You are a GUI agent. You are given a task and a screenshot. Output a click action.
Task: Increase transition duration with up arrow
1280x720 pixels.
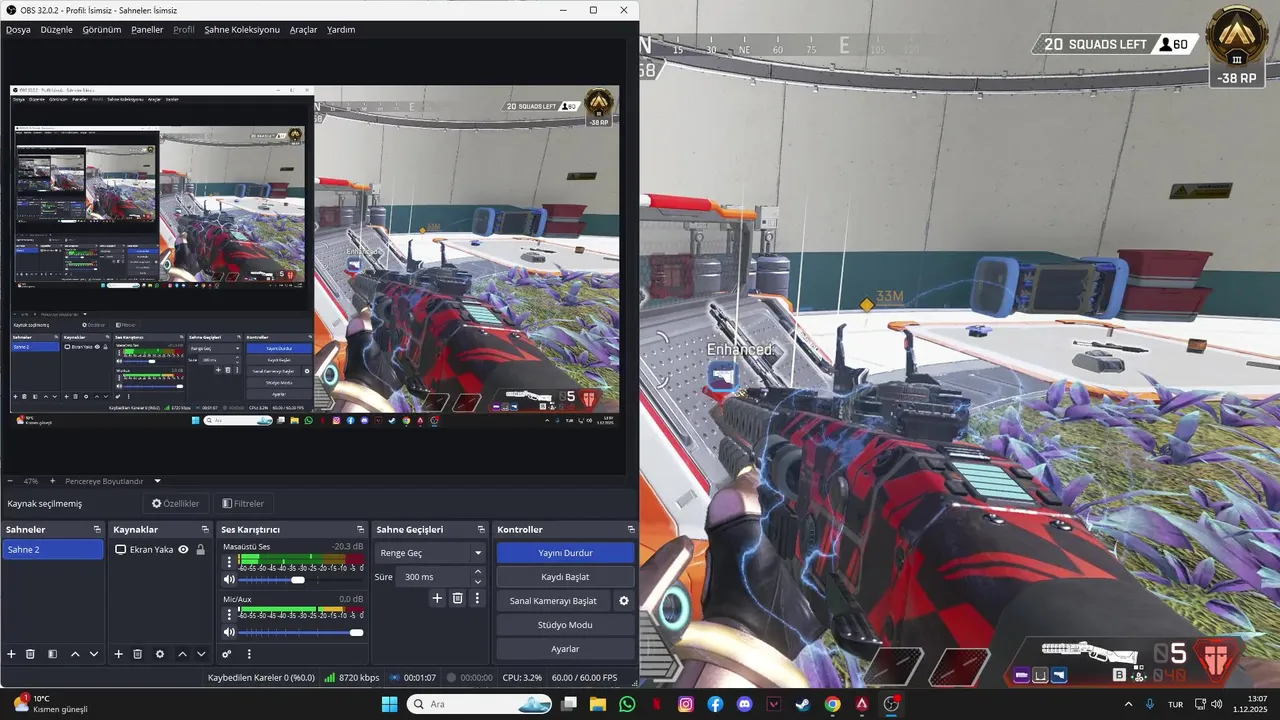point(478,572)
